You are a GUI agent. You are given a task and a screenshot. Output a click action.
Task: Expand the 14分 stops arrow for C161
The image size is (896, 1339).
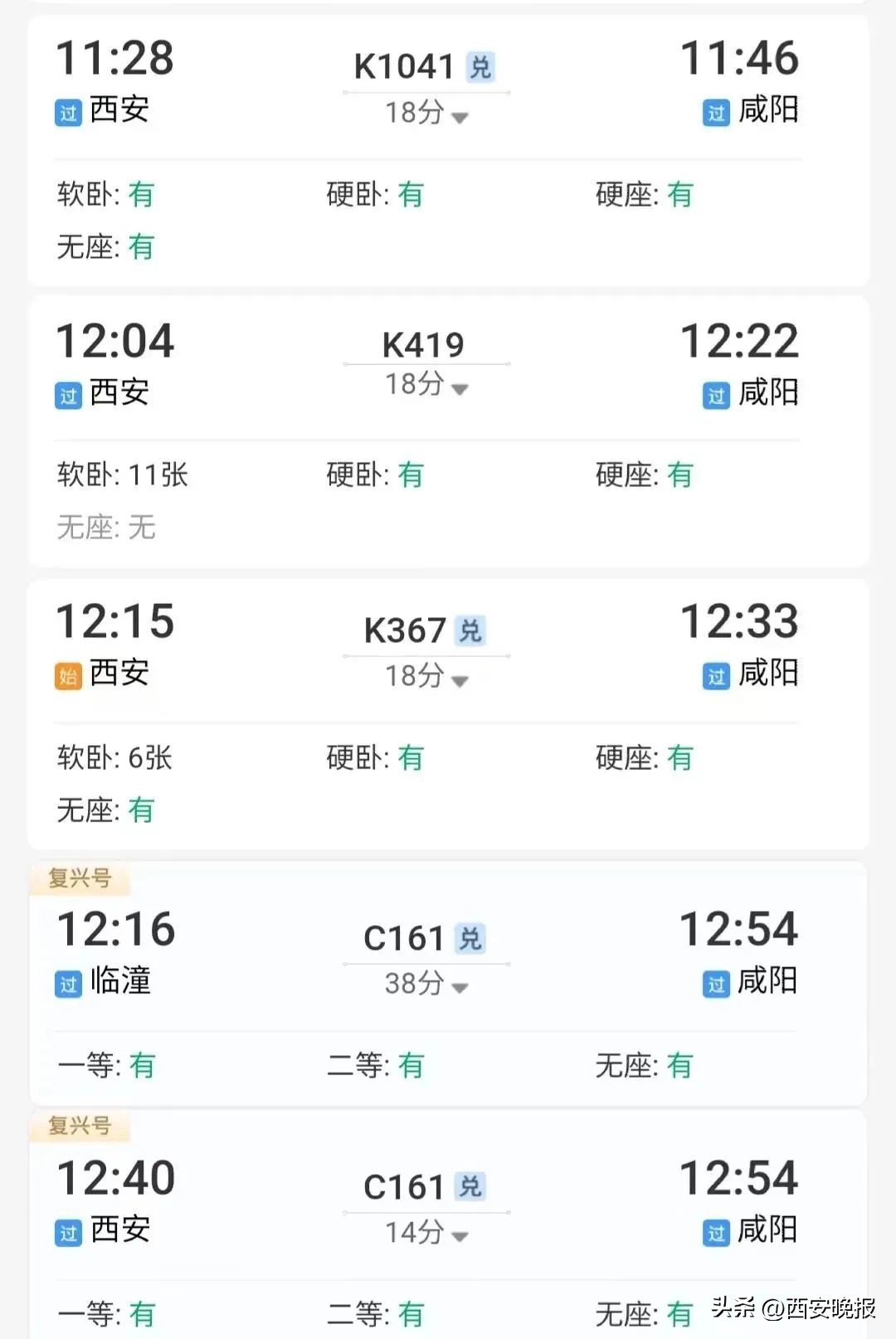[460, 1236]
